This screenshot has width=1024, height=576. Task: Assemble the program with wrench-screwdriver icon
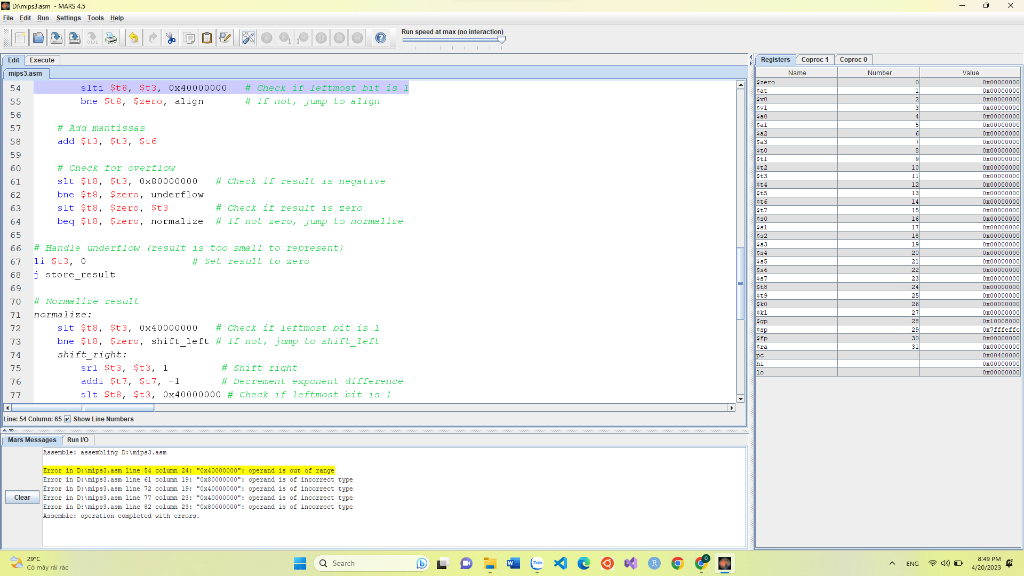click(248, 38)
